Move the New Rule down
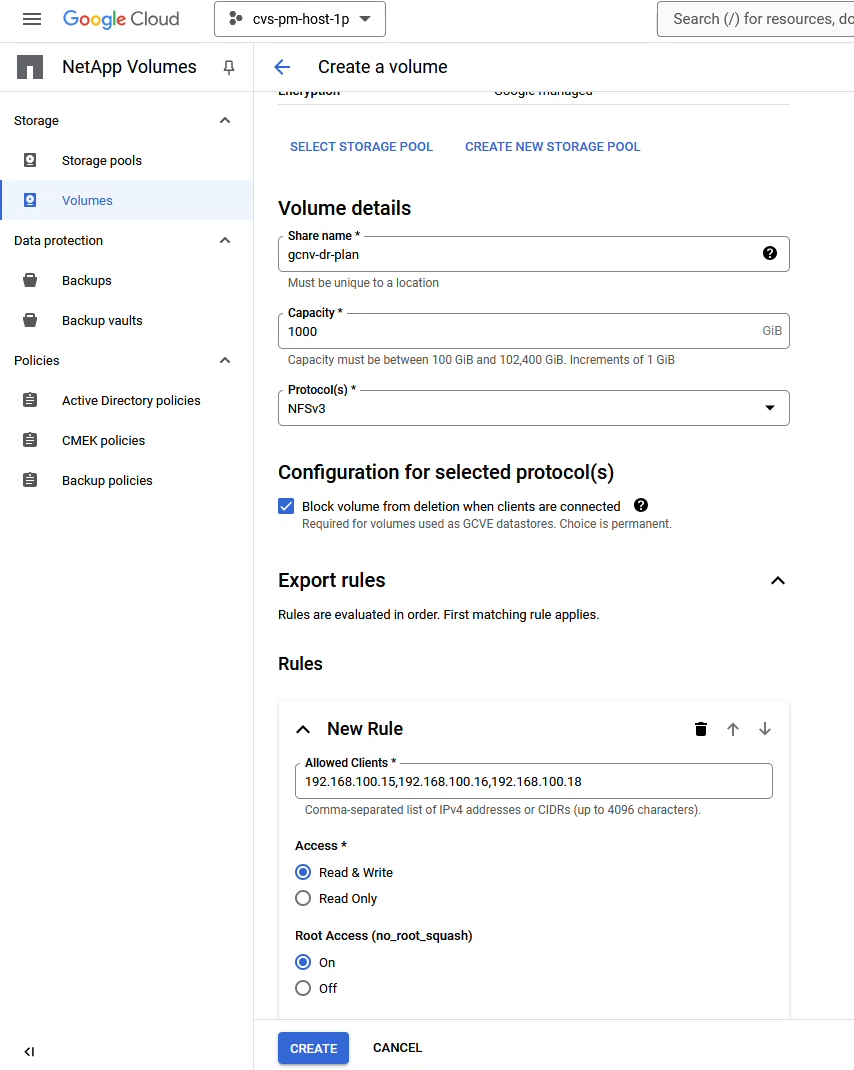This screenshot has height=1070, width=854. click(765, 729)
